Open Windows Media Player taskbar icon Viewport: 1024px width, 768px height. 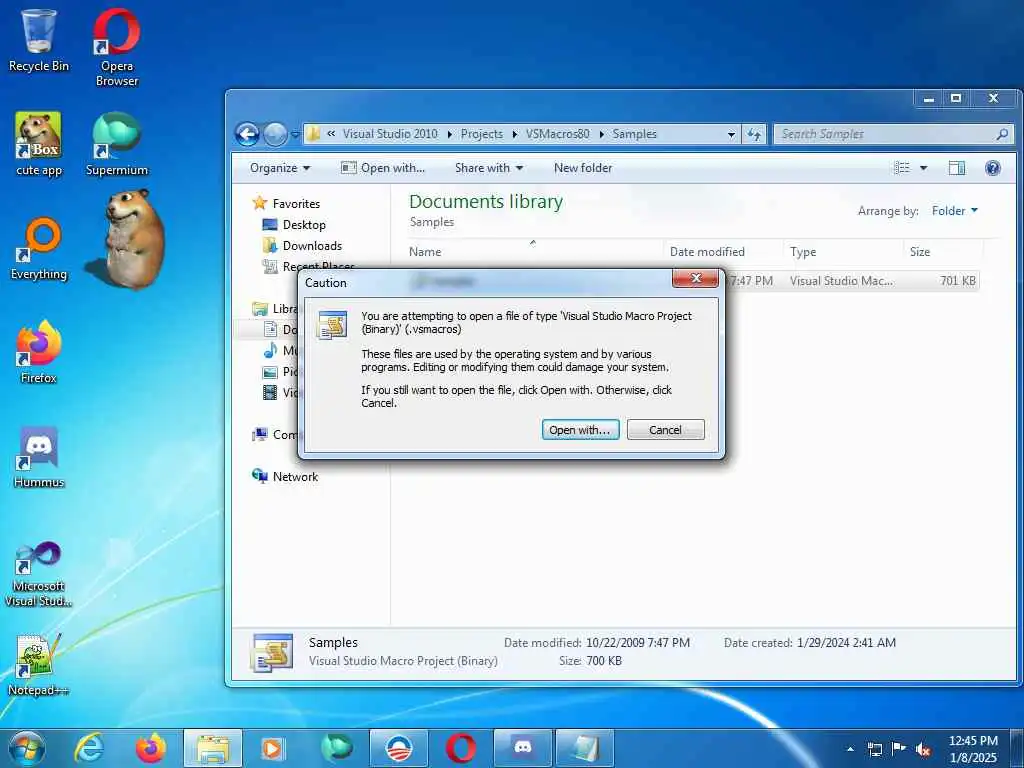coord(273,748)
